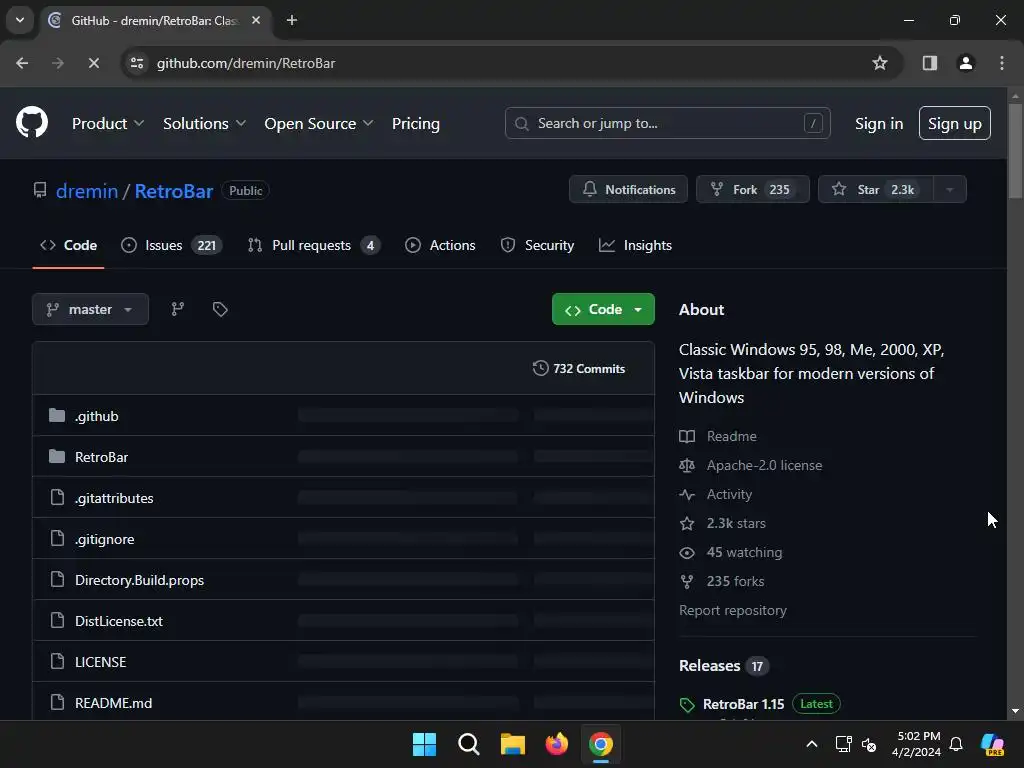The width and height of the screenshot is (1024, 768).
Task: Expand the green Code dropdown
Action: tap(603, 309)
